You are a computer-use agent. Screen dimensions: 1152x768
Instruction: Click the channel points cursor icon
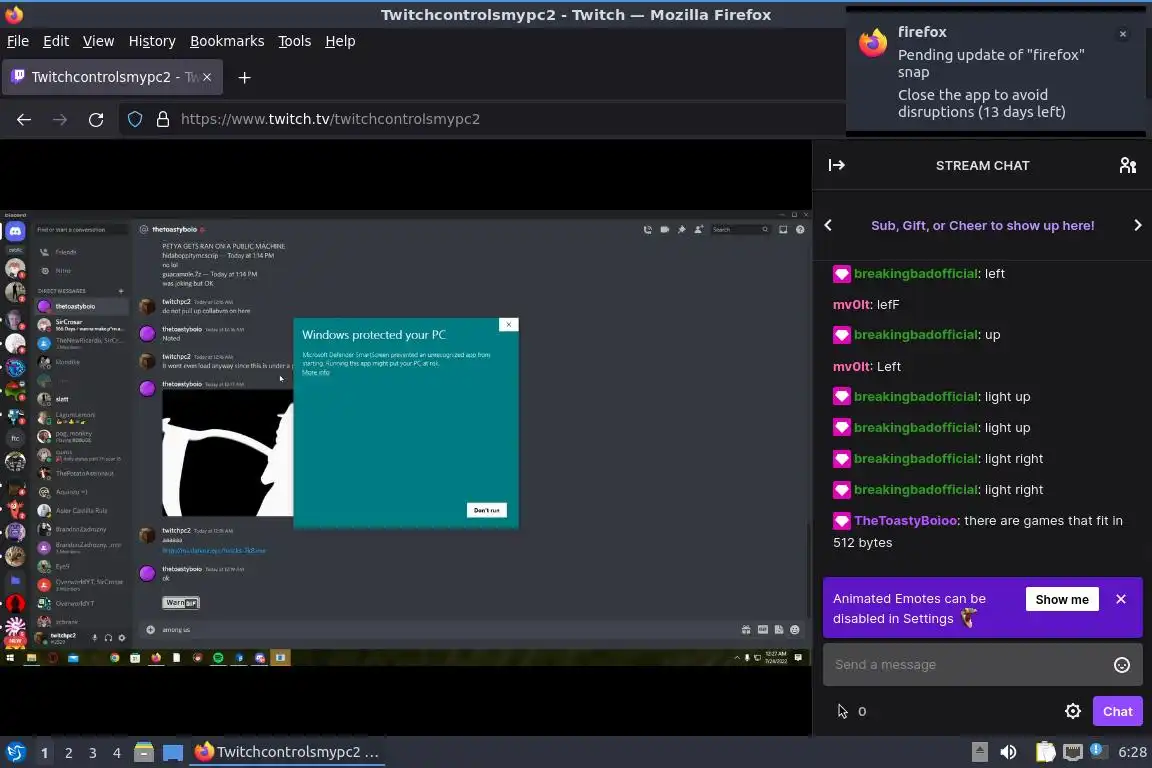tap(842, 711)
